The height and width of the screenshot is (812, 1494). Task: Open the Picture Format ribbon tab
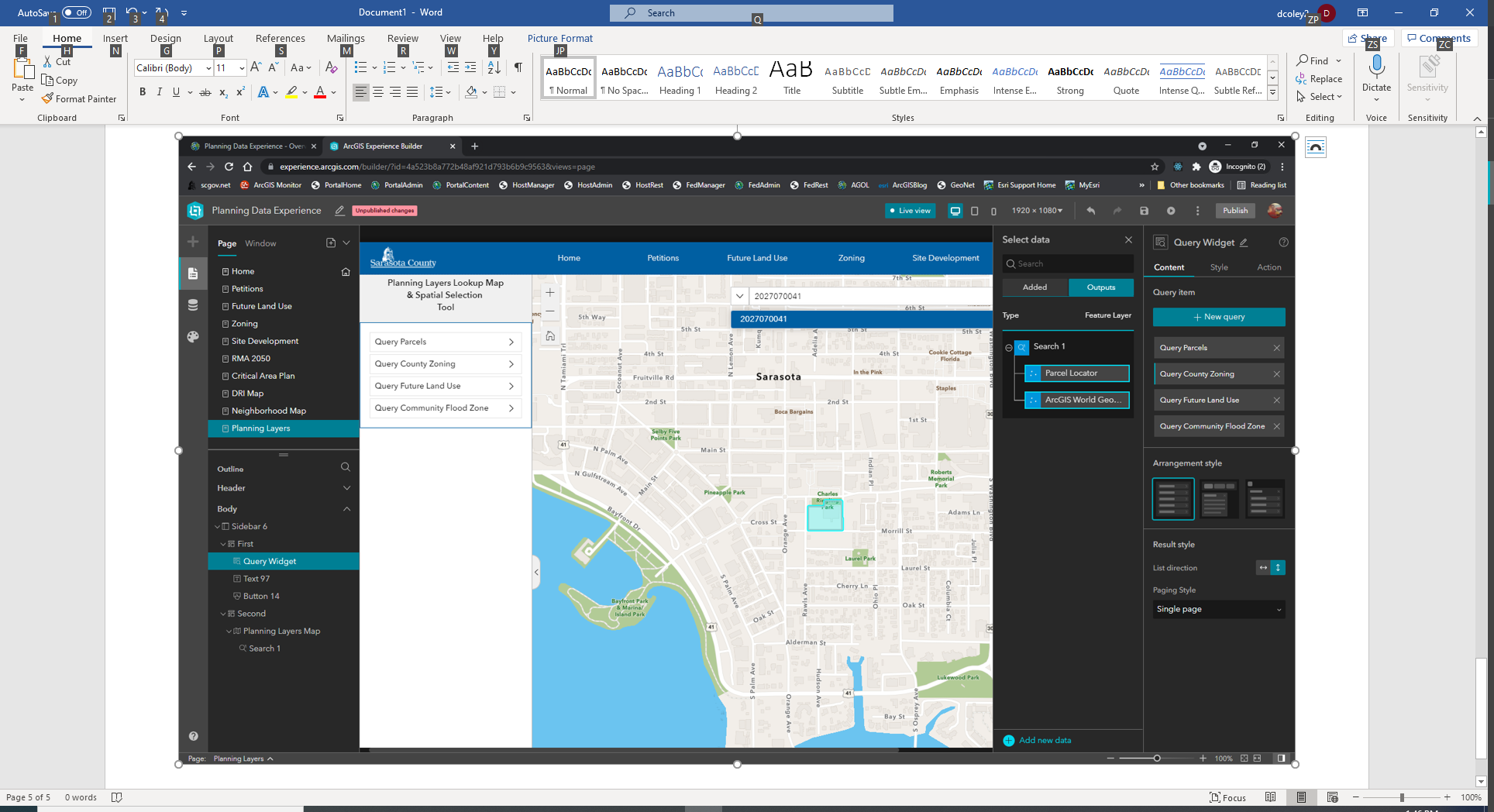click(559, 38)
